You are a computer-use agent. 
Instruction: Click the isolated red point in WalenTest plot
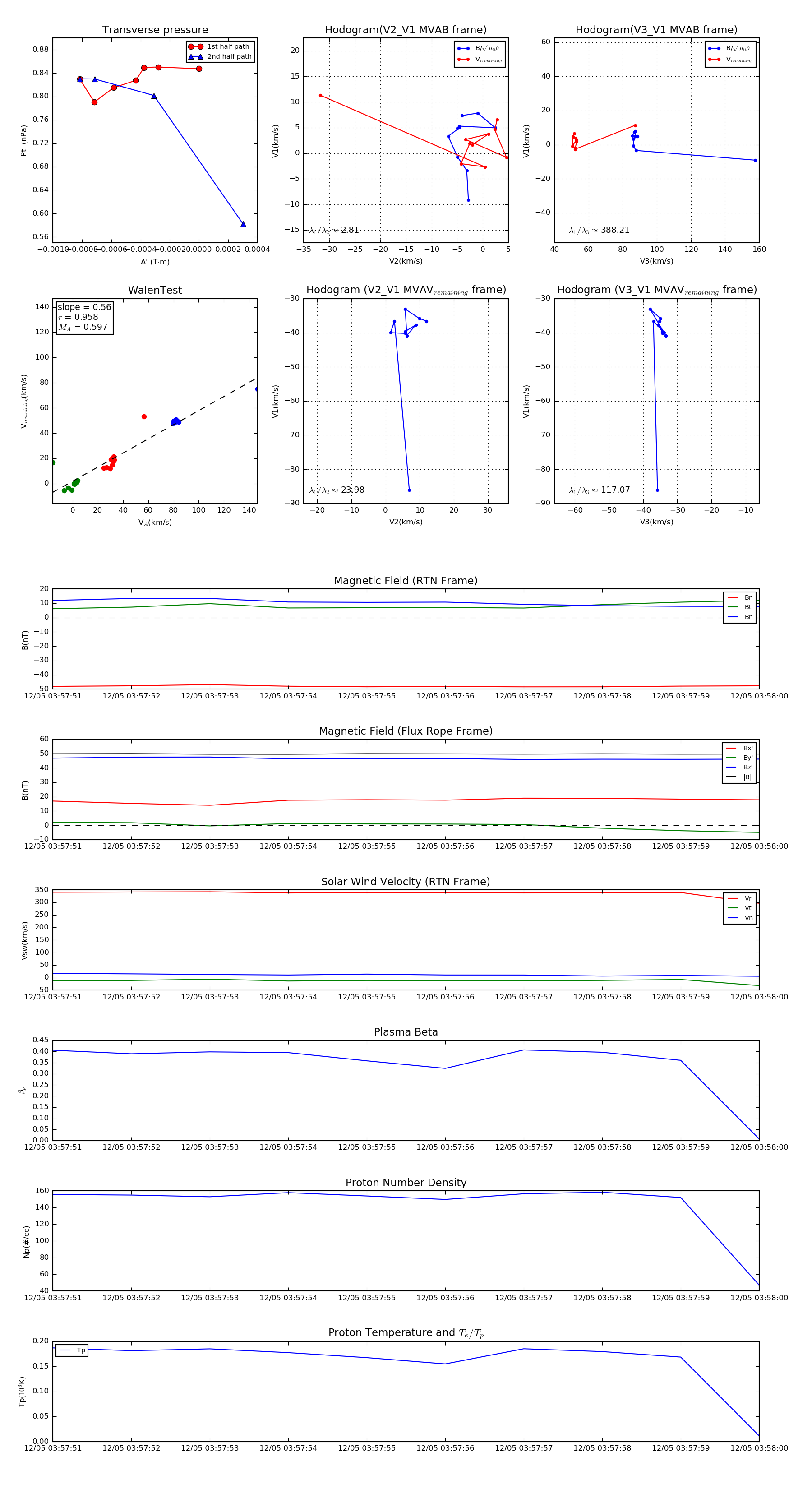pyautogui.click(x=144, y=417)
